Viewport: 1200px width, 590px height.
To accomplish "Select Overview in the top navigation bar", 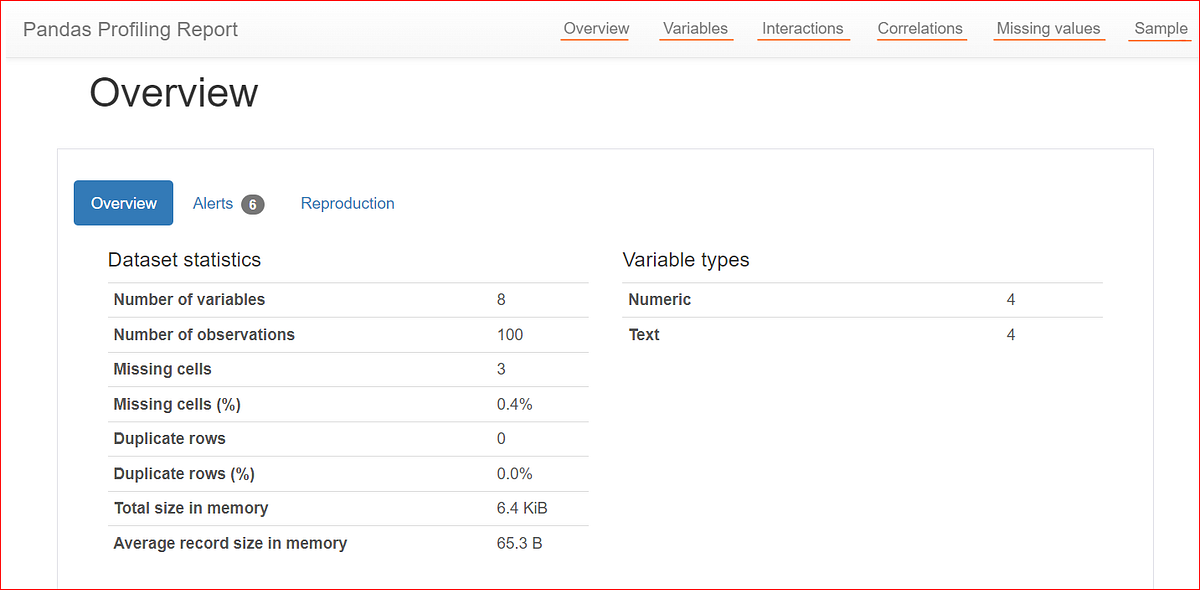I will (x=595, y=28).
